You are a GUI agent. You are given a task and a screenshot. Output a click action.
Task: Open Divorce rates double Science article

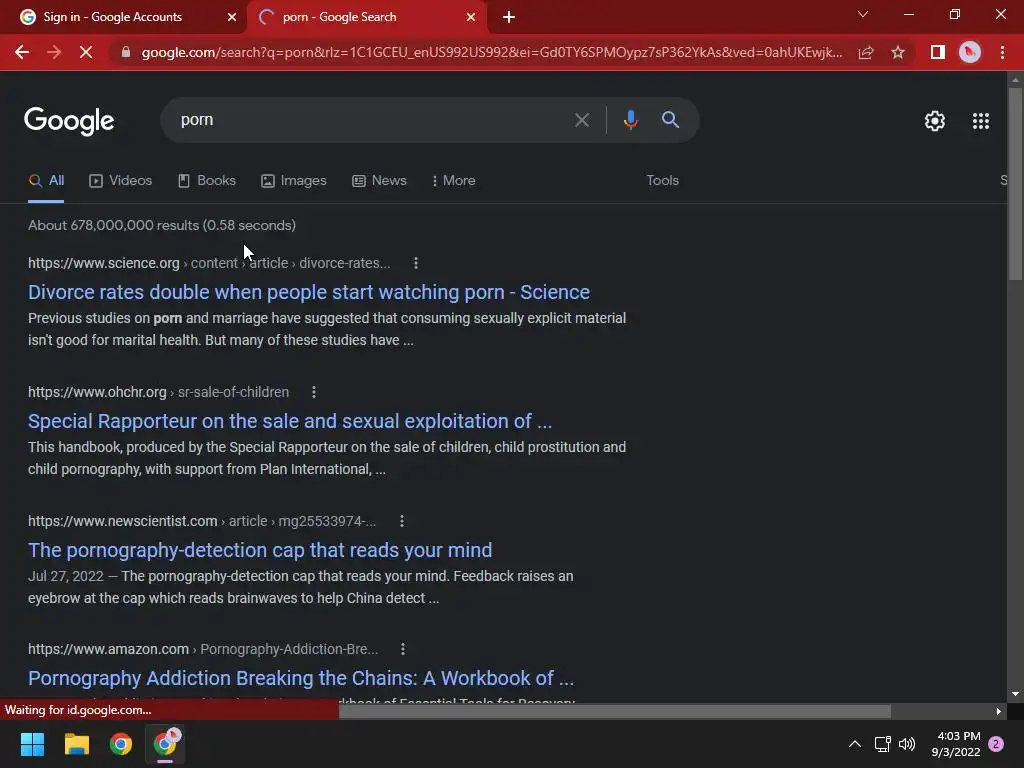point(309,292)
